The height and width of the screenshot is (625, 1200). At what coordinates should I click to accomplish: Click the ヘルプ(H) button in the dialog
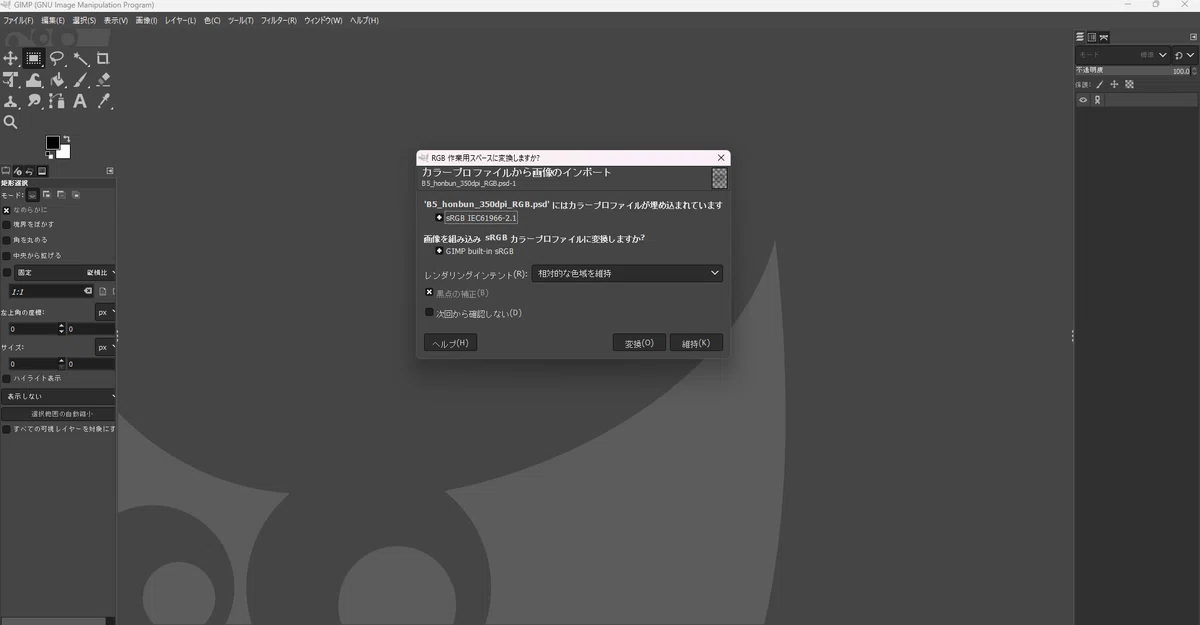(450, 343)
